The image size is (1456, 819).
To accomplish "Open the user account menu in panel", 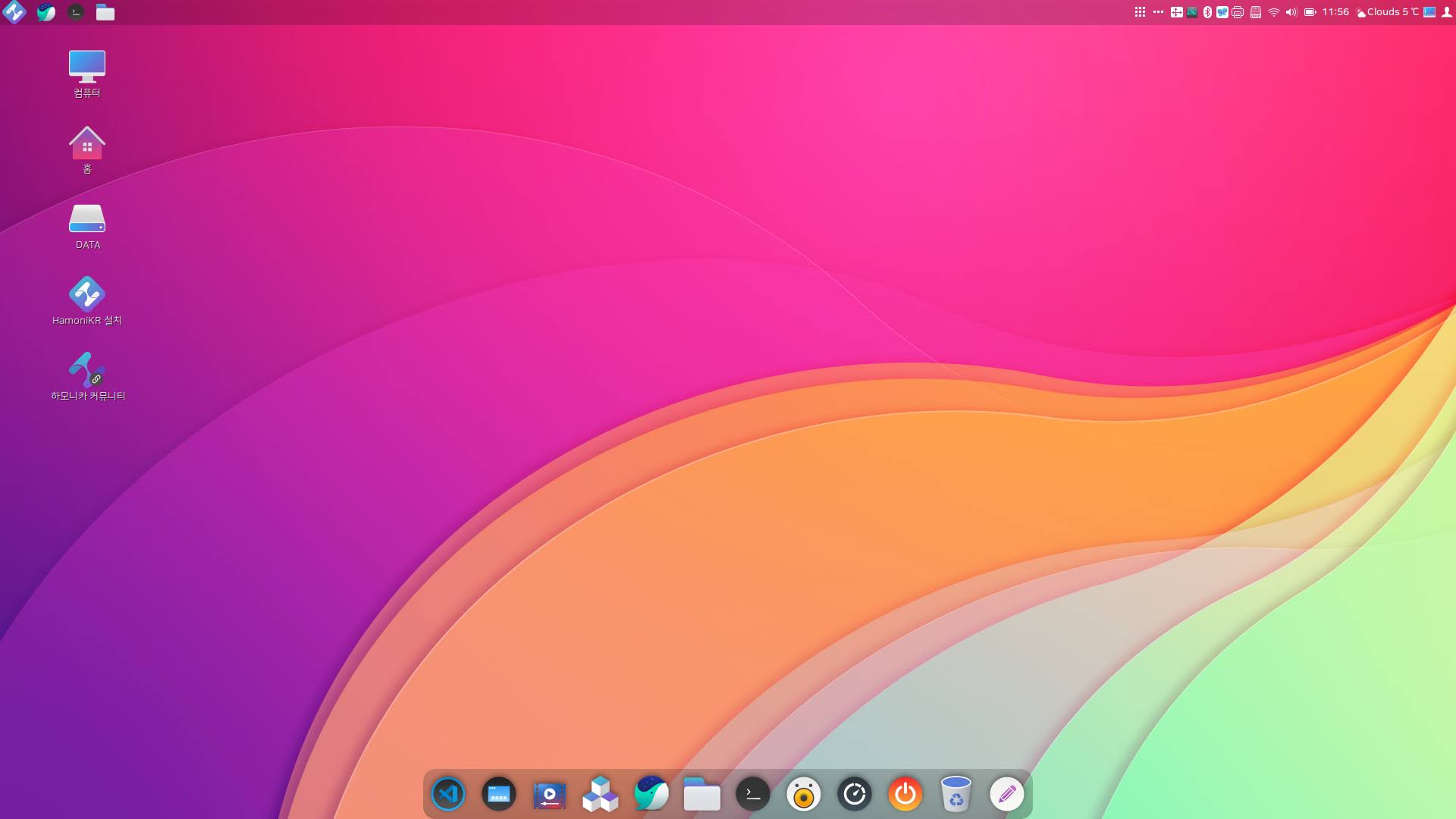I will tap(1447, 12).
